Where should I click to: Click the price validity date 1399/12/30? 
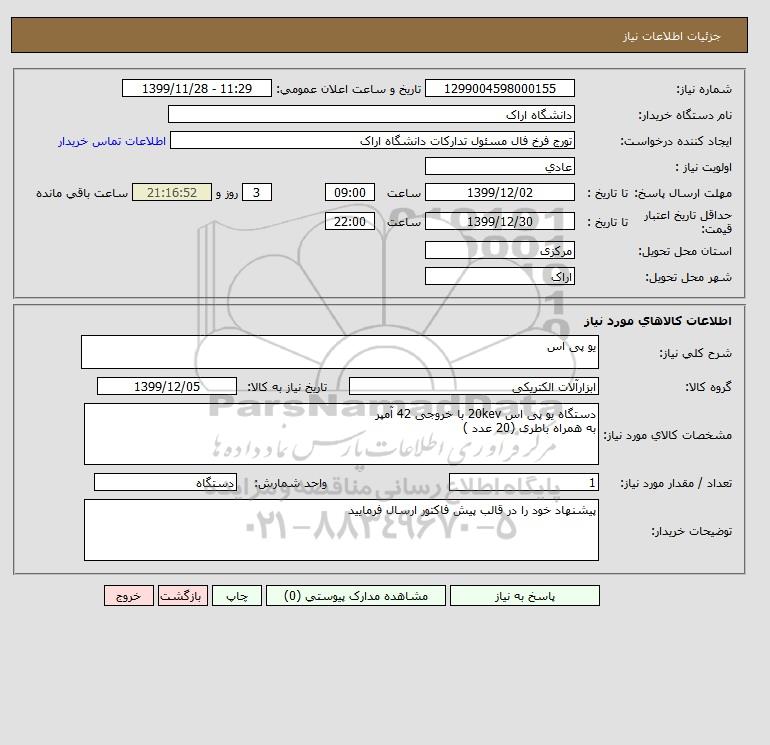pos(499,221)
